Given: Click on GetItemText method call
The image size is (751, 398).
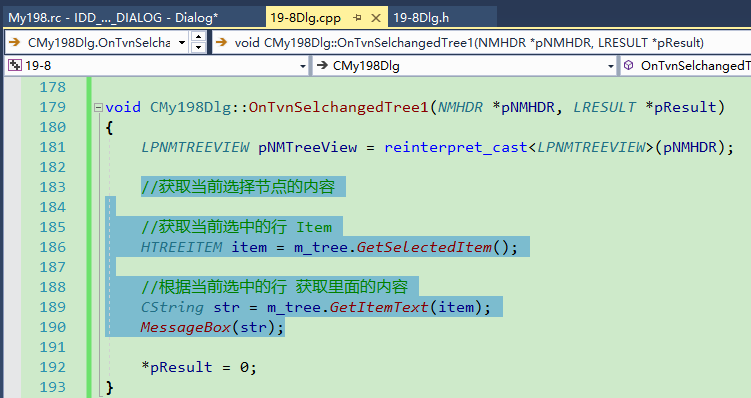Looking at the screenshot, I should [x=379, y=307].
